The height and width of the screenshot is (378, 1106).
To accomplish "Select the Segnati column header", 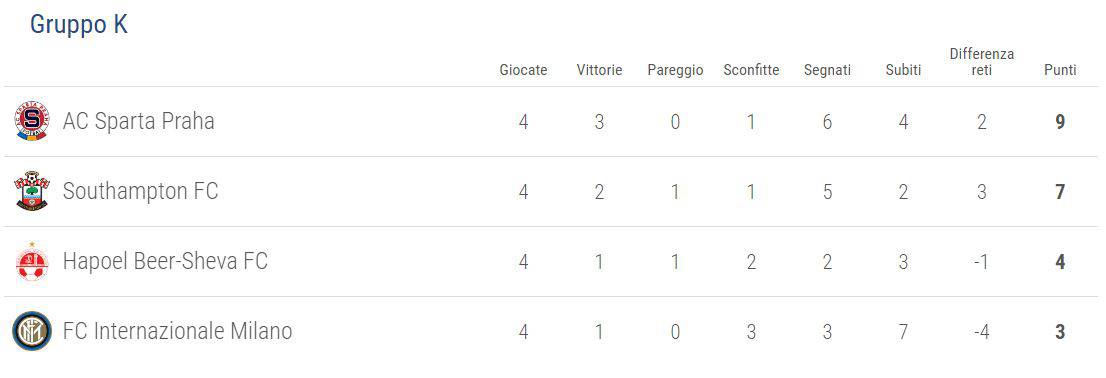I will (827, 71).
